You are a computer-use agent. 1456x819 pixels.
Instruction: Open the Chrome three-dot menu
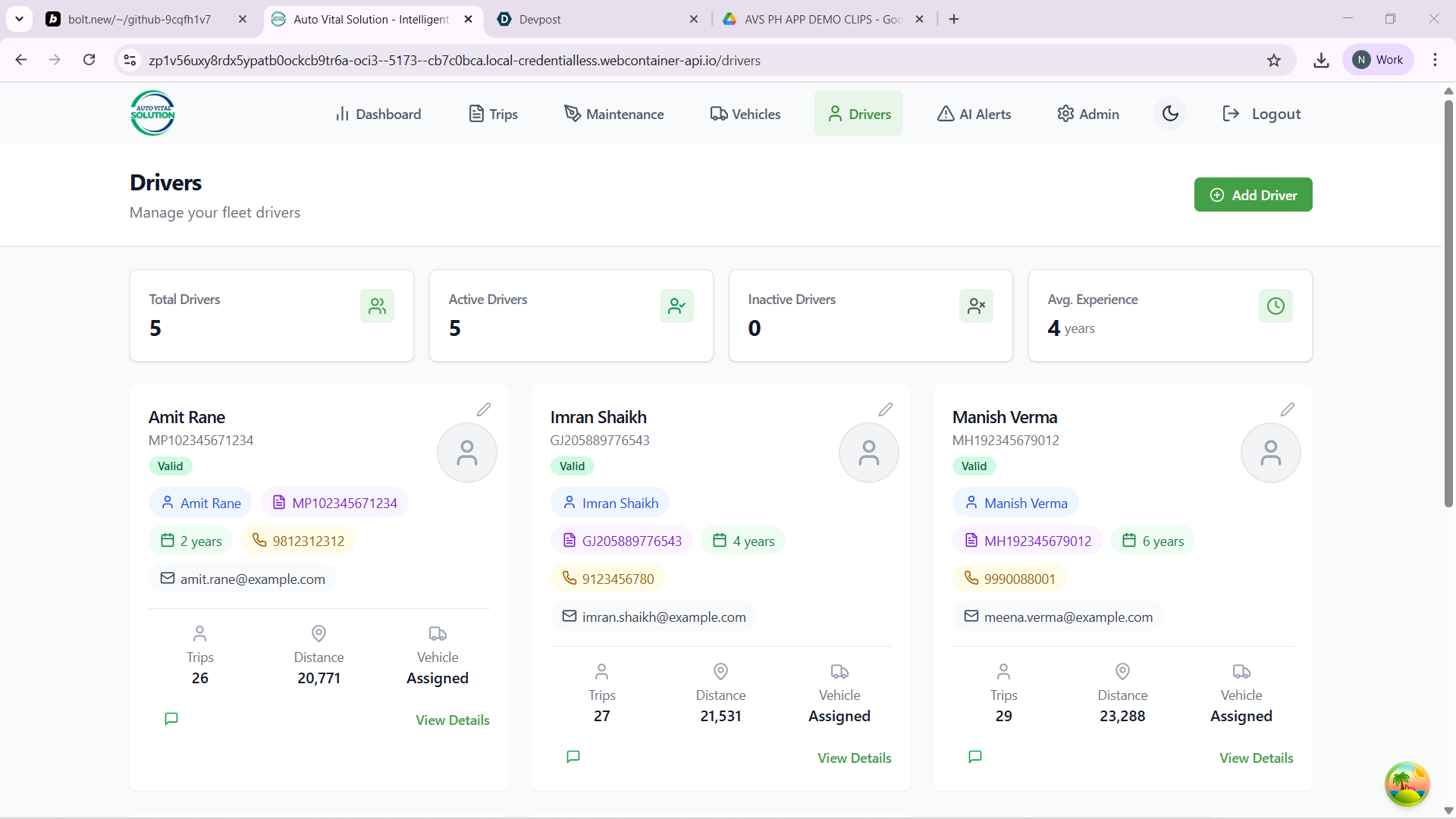pyautogui.click(x=1435, y=60)
